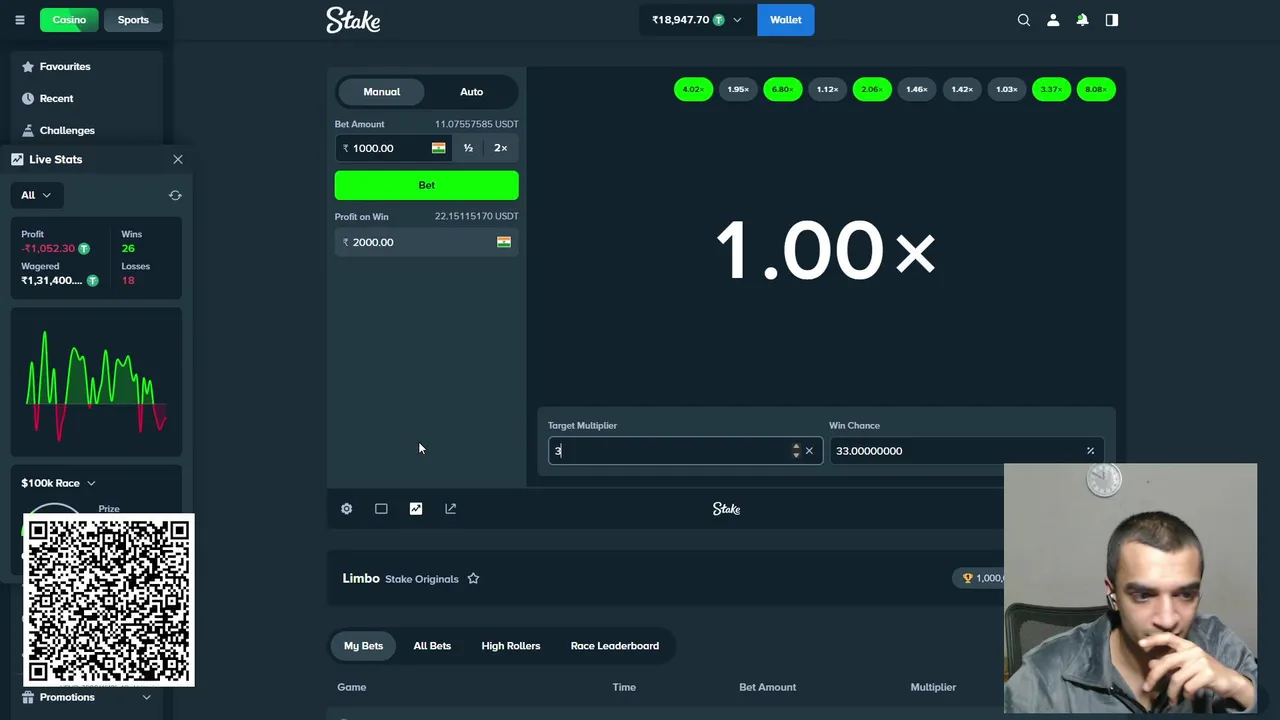Open the Wallet
The width and height of the screenshot is (1280, 720).
coord(786,20)
